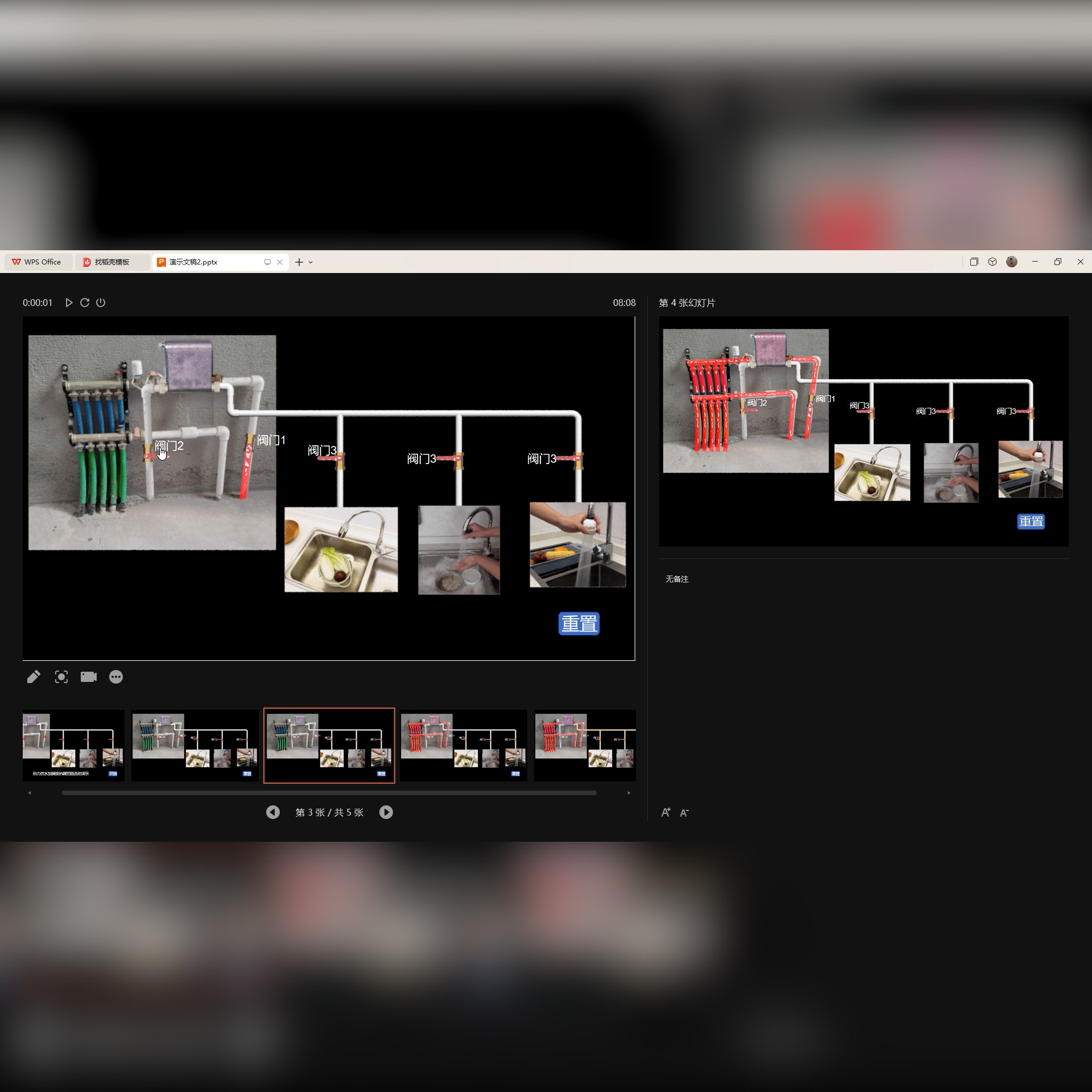Screen dimensions: 1092x1092
Task: Click filmstrip scroll left arrow
Action: tap(30, 792)
